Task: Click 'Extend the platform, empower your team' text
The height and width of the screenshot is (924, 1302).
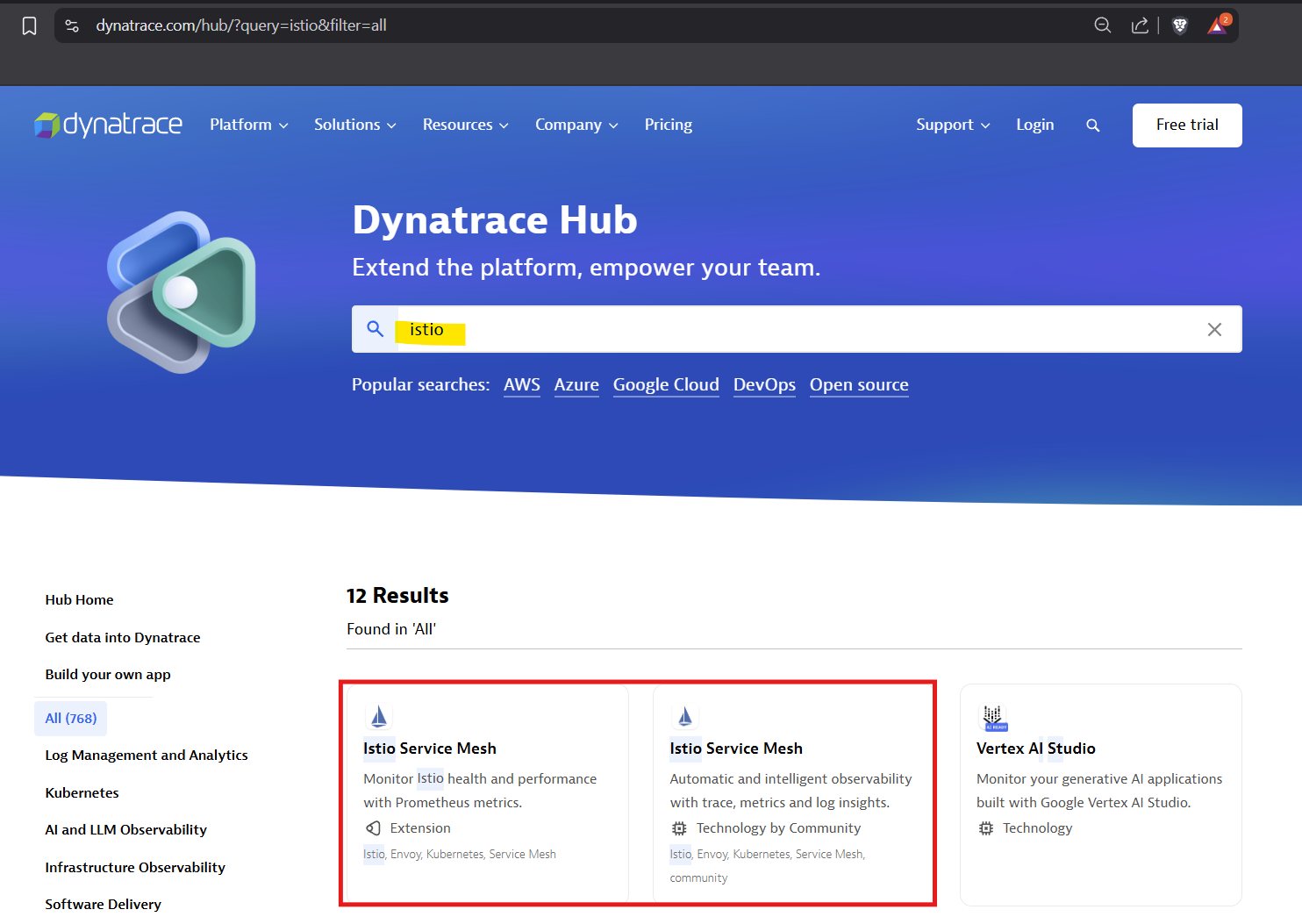Action: [x=586, y=268]
